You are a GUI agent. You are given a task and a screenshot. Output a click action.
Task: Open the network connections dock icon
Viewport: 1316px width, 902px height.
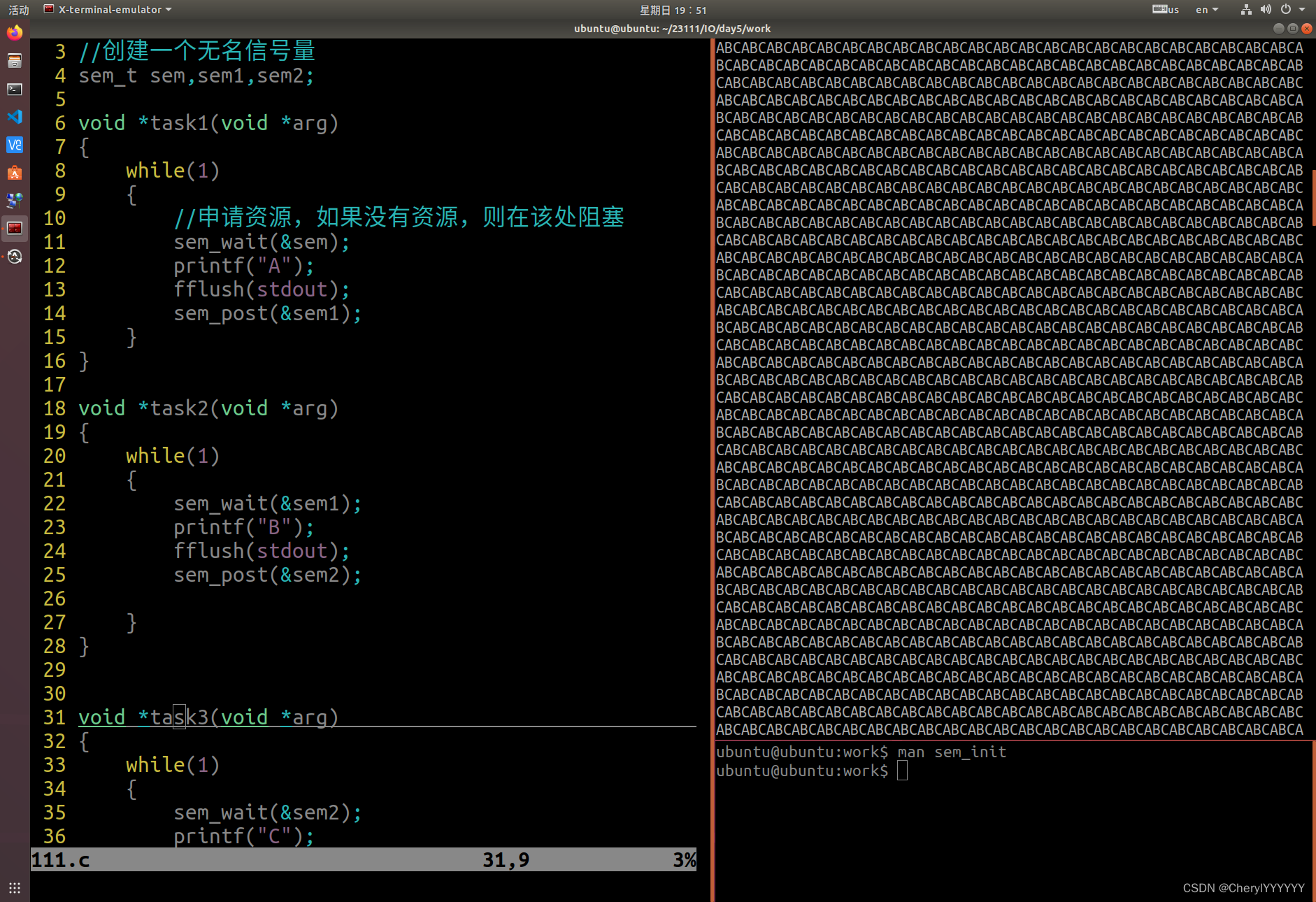pyautogui.click(x=15, y=201)
